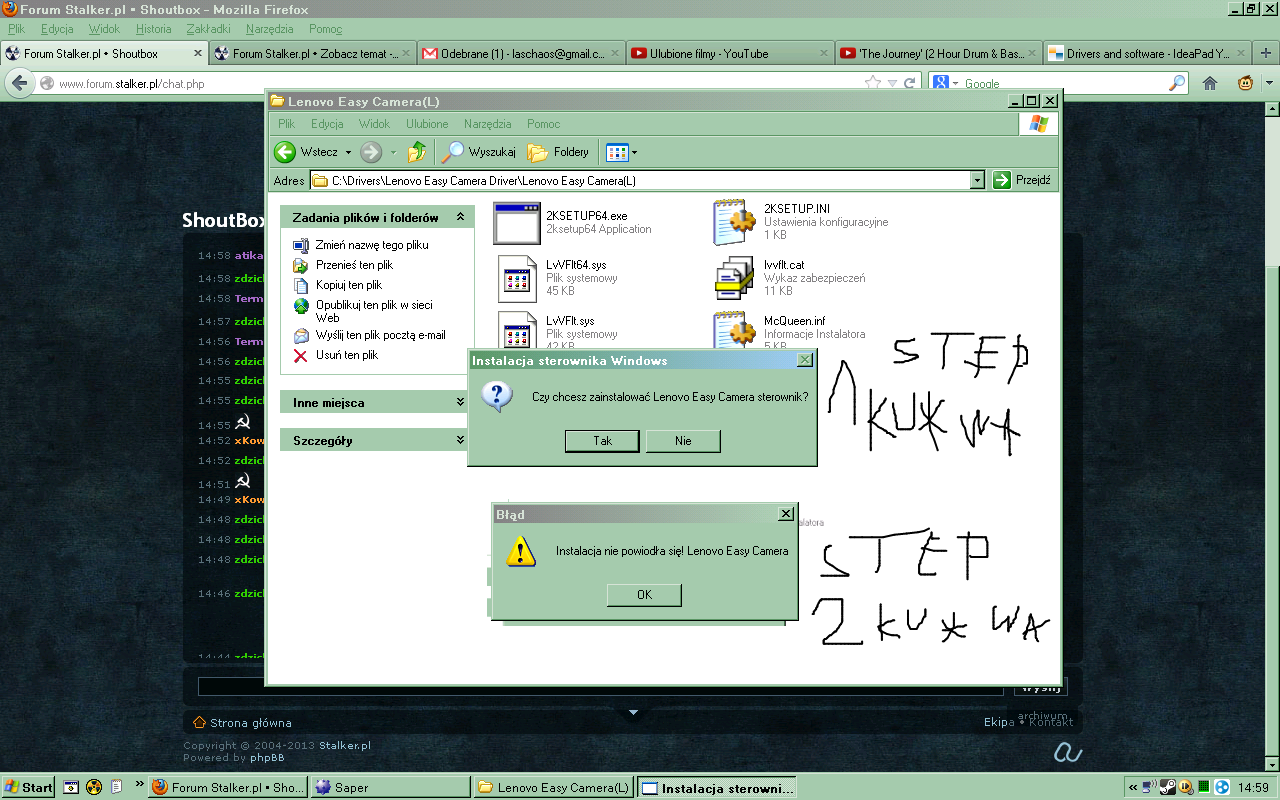
Task: Switch to the Ulubione filmy YouTube tab
Action: click(x=727, y=53)
